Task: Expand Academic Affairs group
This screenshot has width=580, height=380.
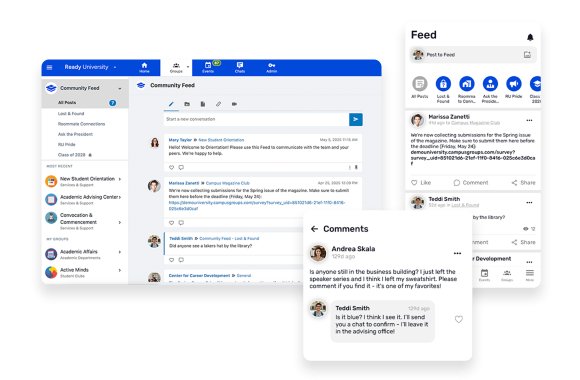Action: point(120,252)
